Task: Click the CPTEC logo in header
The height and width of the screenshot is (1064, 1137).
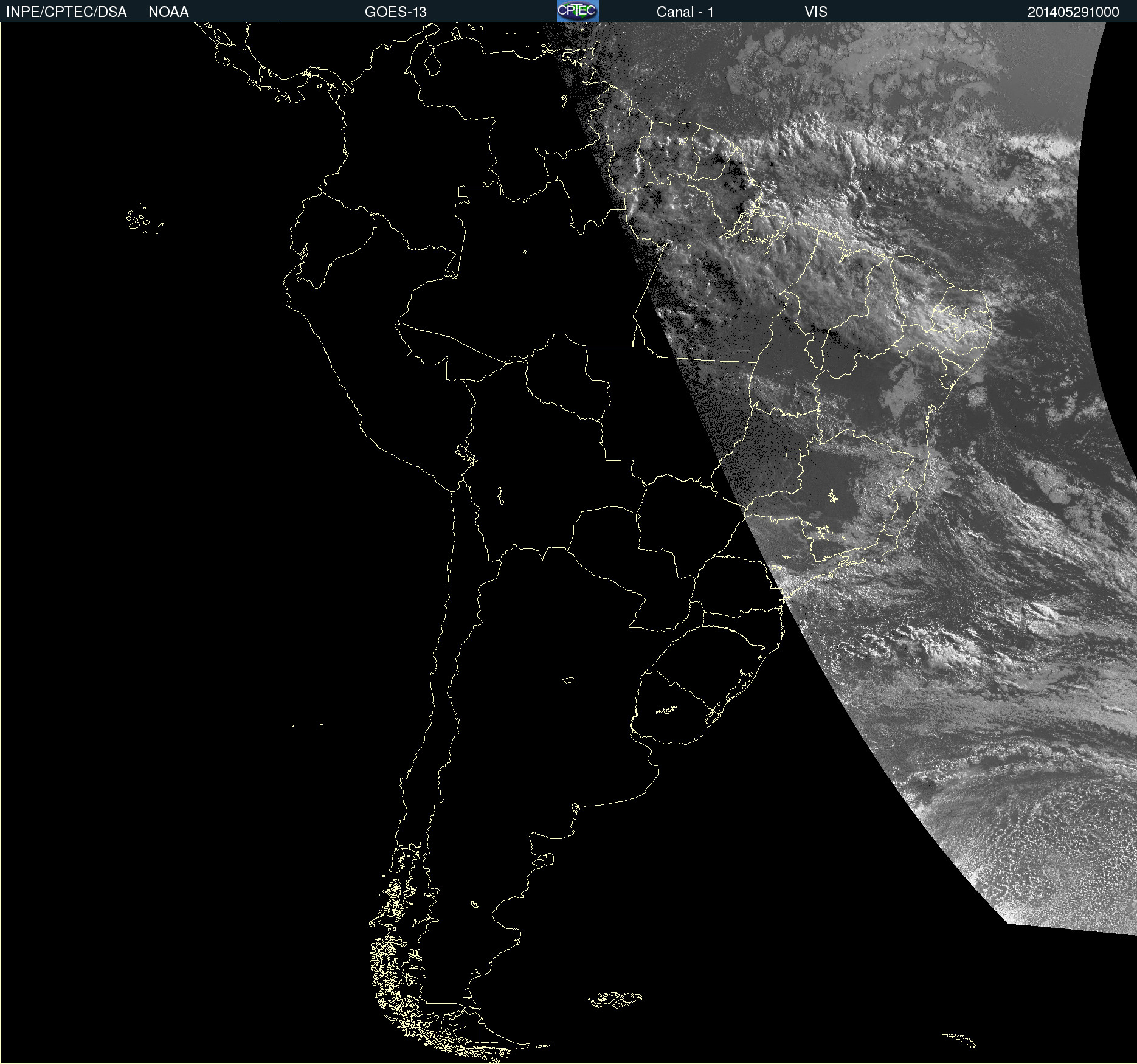Action: [x=578, y=11]
